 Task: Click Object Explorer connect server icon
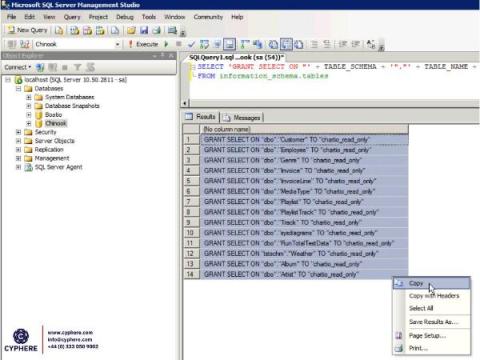pyautogui.click(x=40, y=67)
